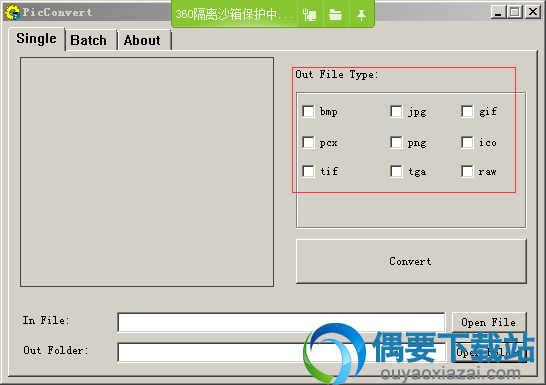
Task: Click the Convert button
Action: pyautogui.click(x=411, y=261)
